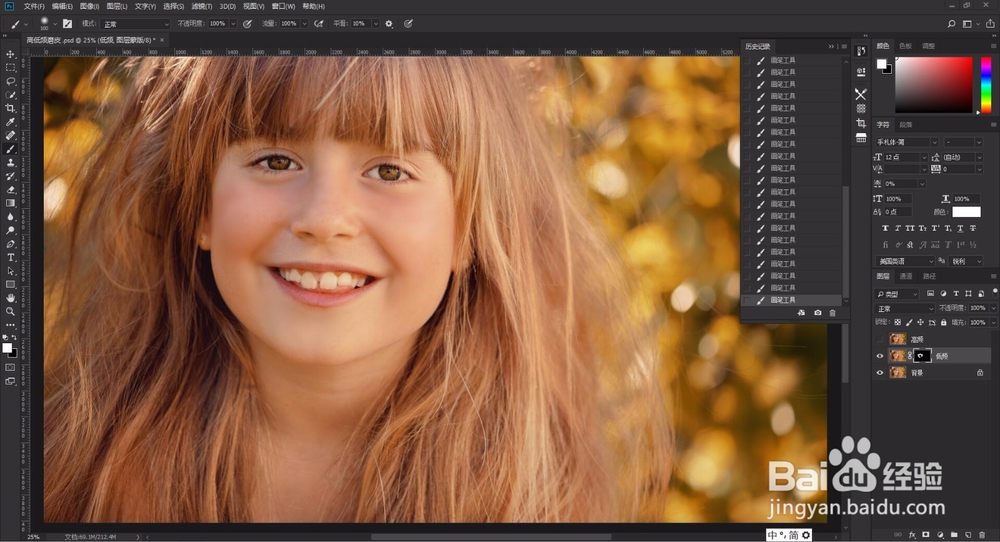Toggle lock transparent pixels
1000x542 pixels.
pos(897,323)
